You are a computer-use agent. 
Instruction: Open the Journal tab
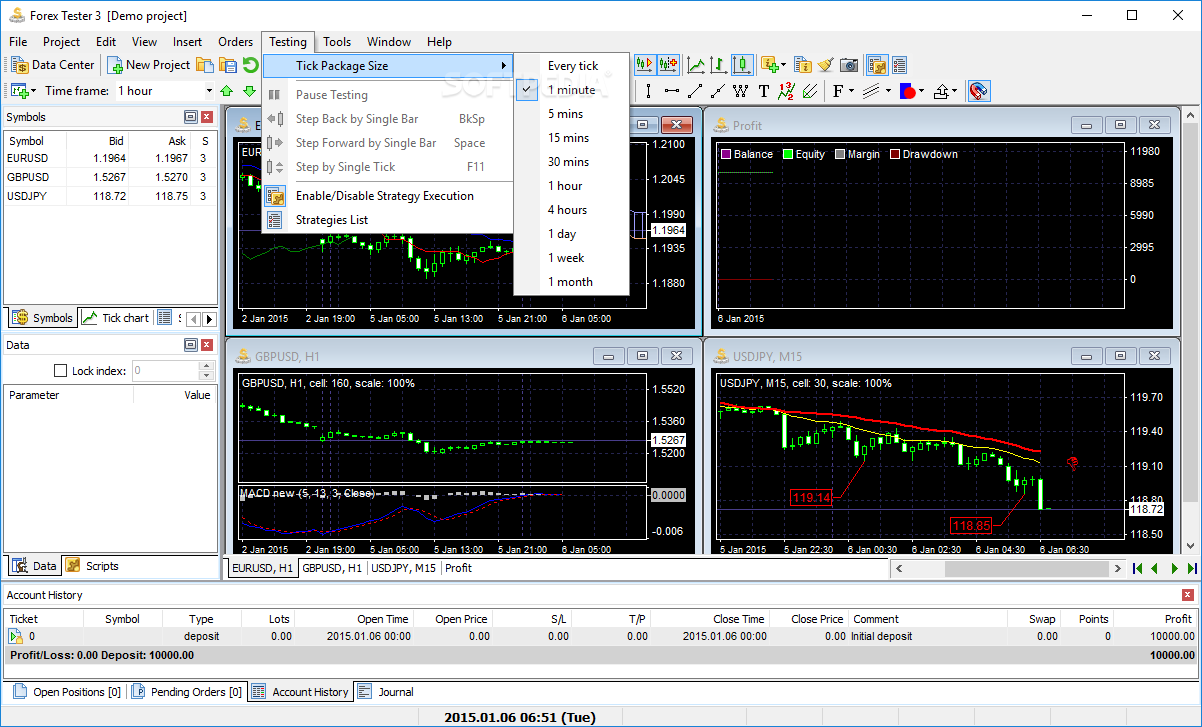click(x=385, y=692)
